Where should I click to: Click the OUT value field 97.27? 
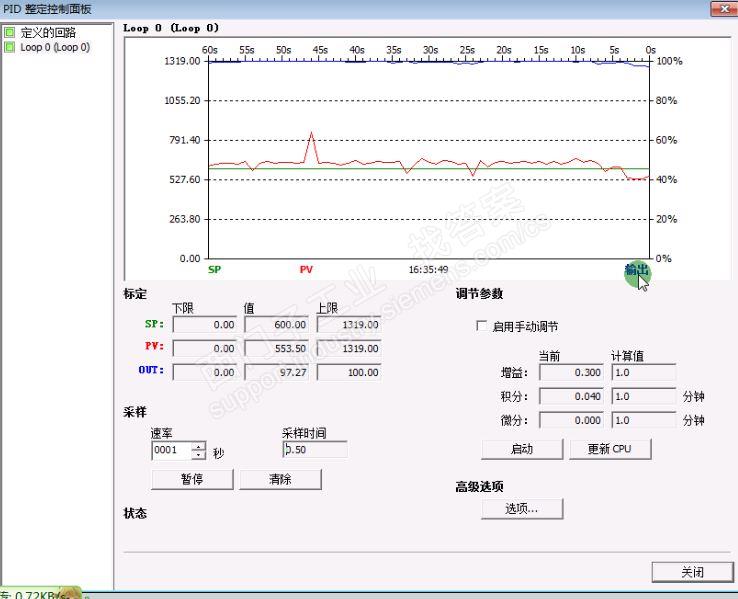pyautogui.click(x=277, y=372)
